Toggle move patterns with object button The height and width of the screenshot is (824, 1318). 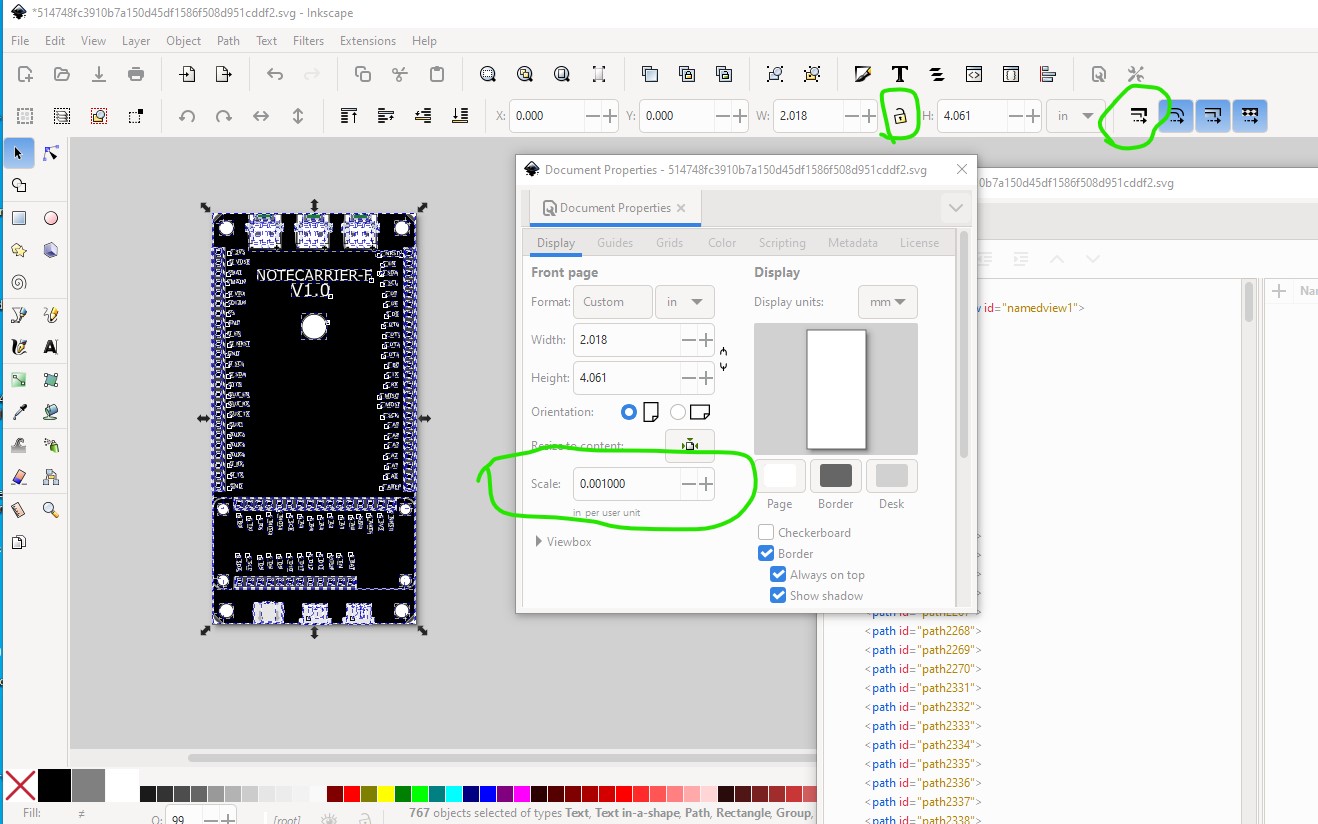[x=1250, y=116]
